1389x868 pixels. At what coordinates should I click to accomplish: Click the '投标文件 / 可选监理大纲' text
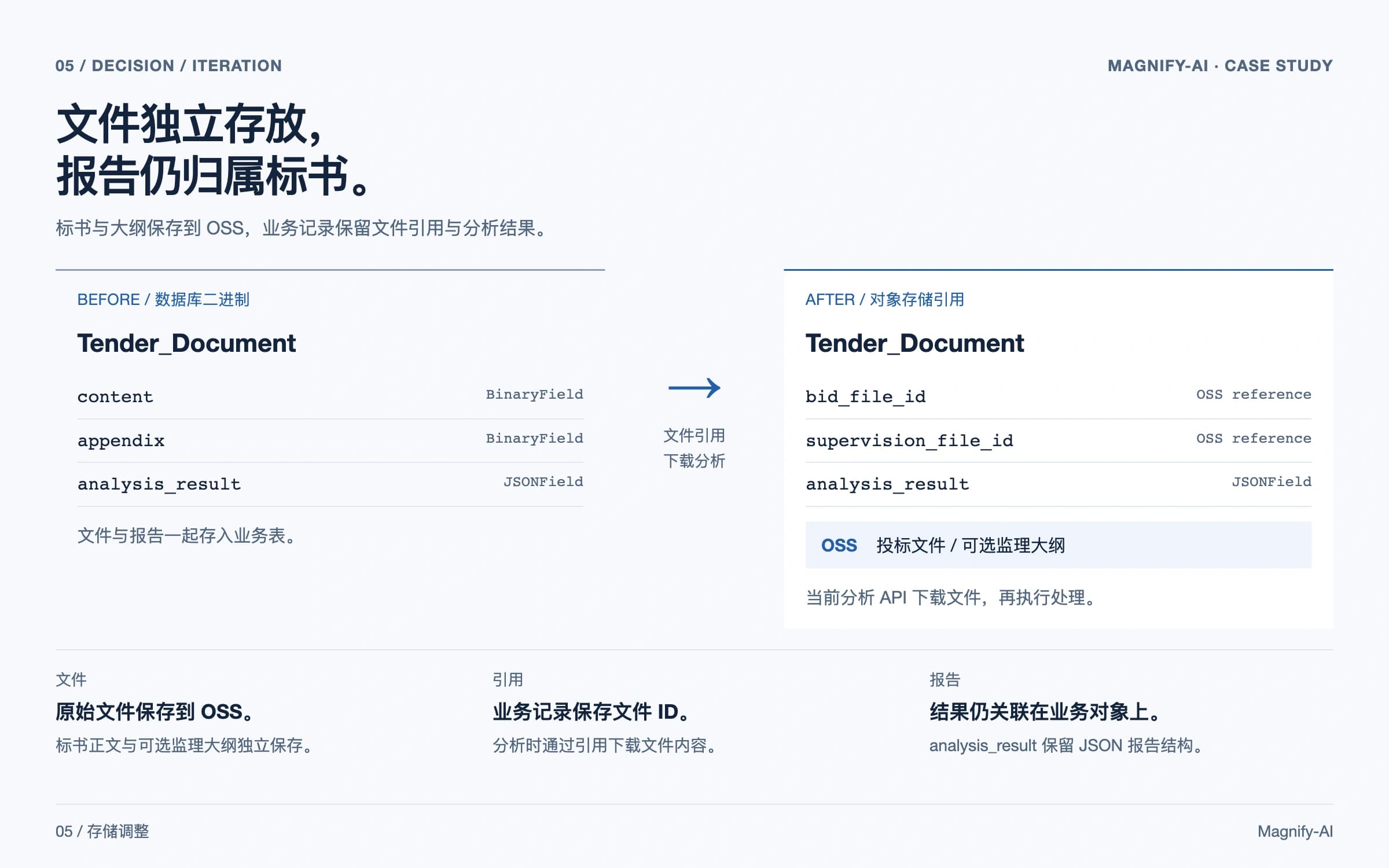click(971, 545)
